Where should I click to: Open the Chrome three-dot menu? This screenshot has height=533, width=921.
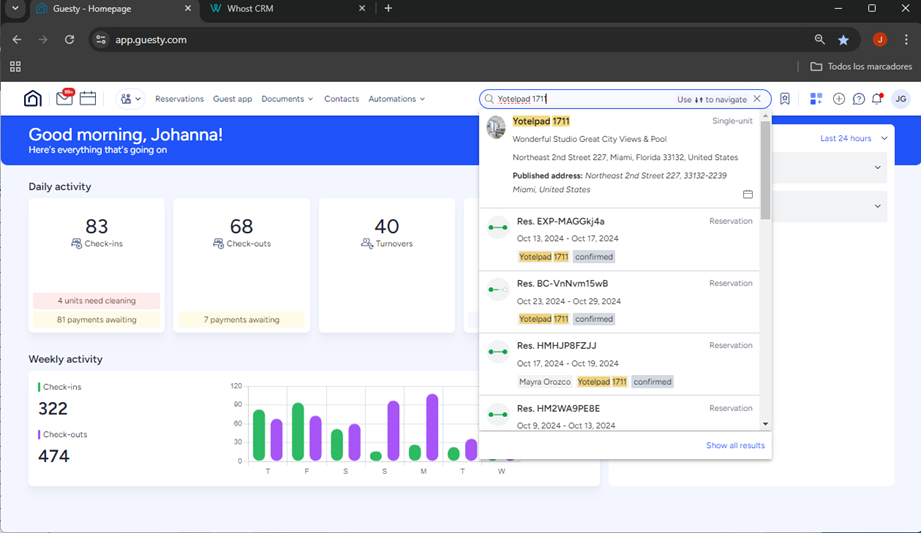coord(906,39)
